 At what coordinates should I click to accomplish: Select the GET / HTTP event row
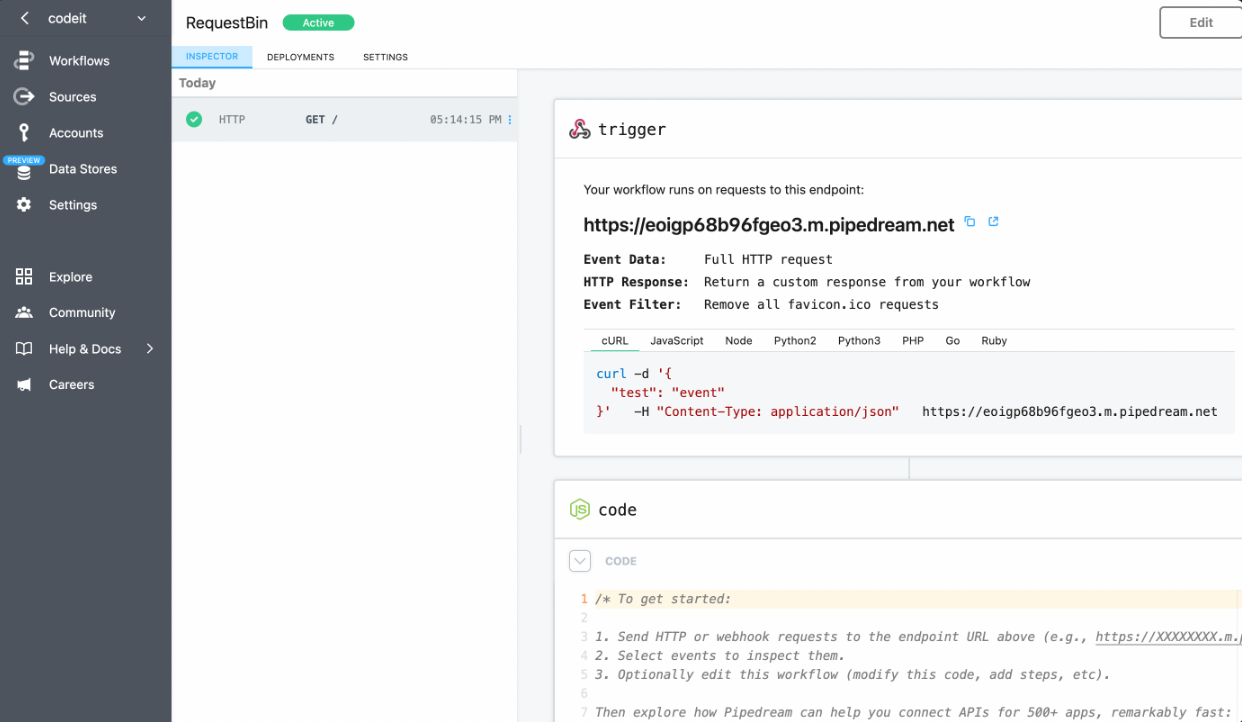coord(344,120)
